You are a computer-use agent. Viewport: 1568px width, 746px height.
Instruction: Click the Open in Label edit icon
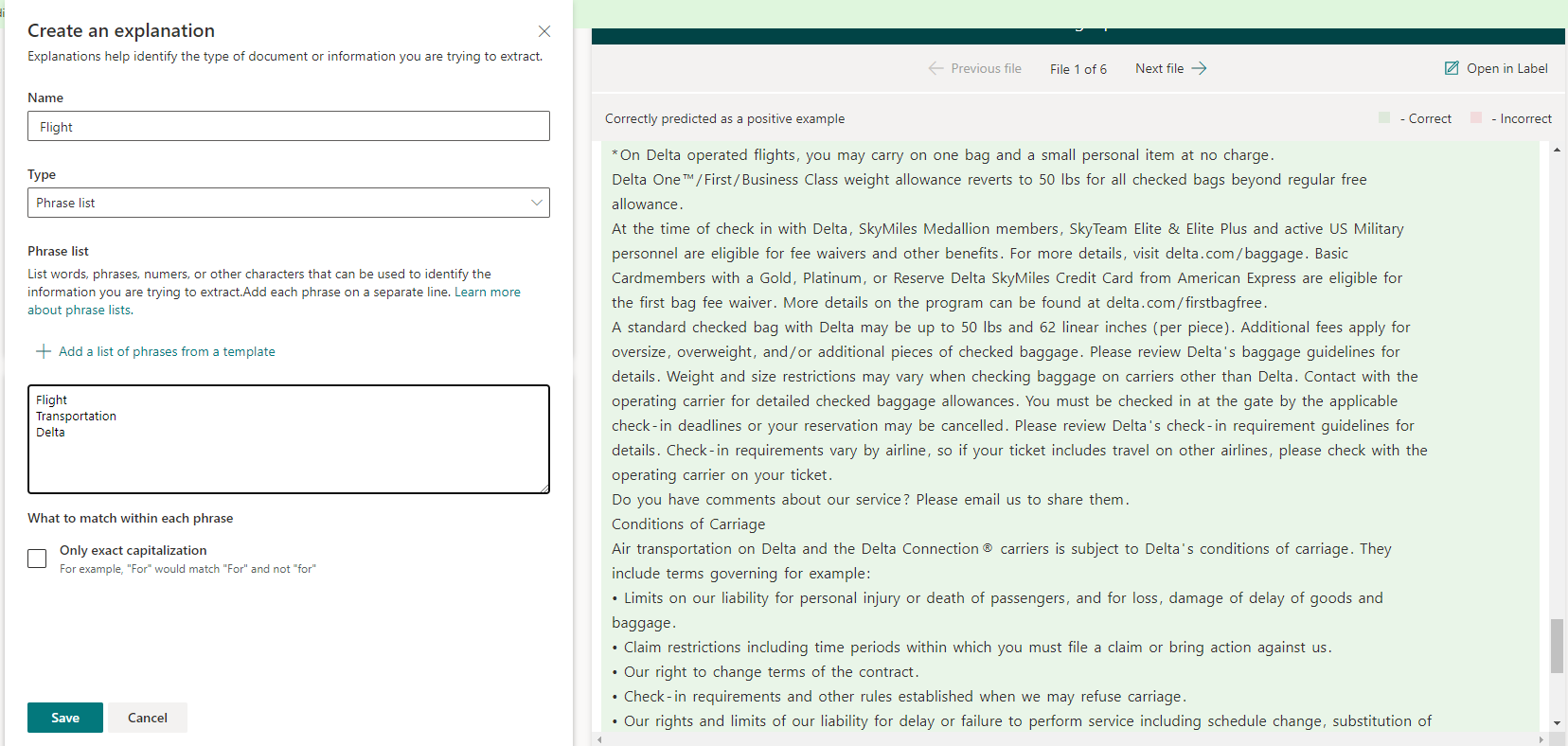1452,68
